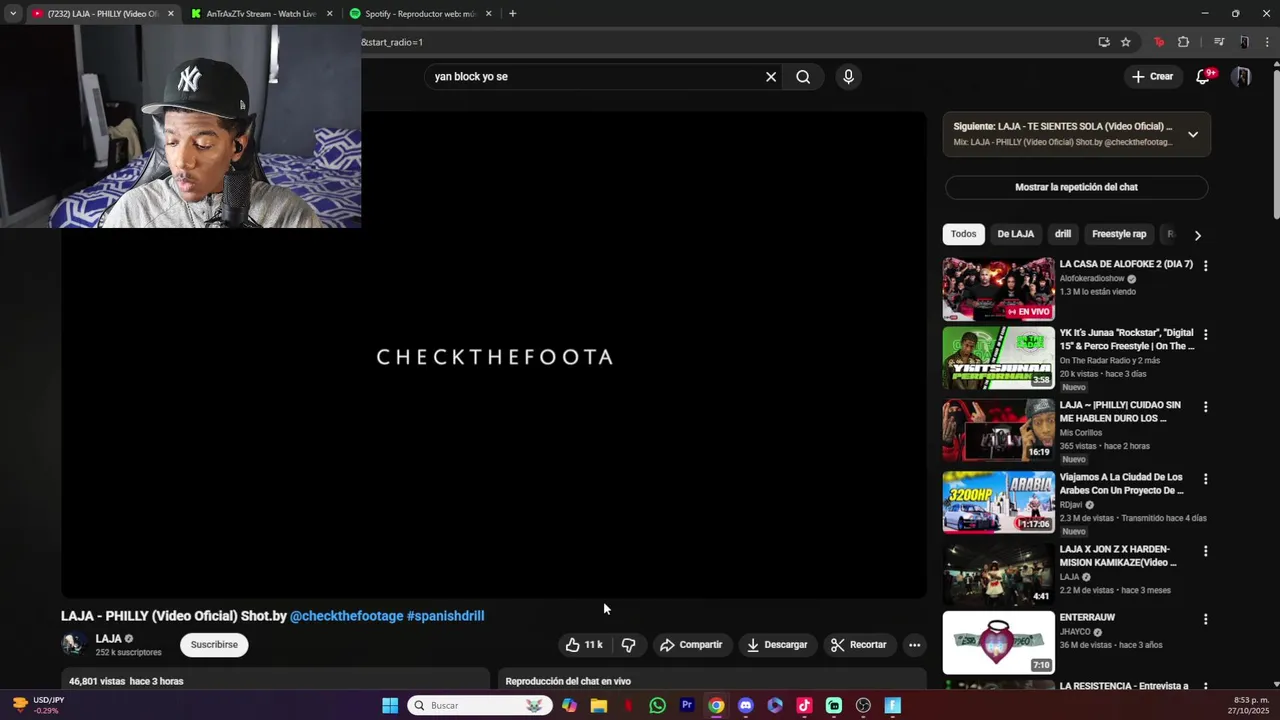Open the three-dot more actions menu under the video

(x=914, y=645)
